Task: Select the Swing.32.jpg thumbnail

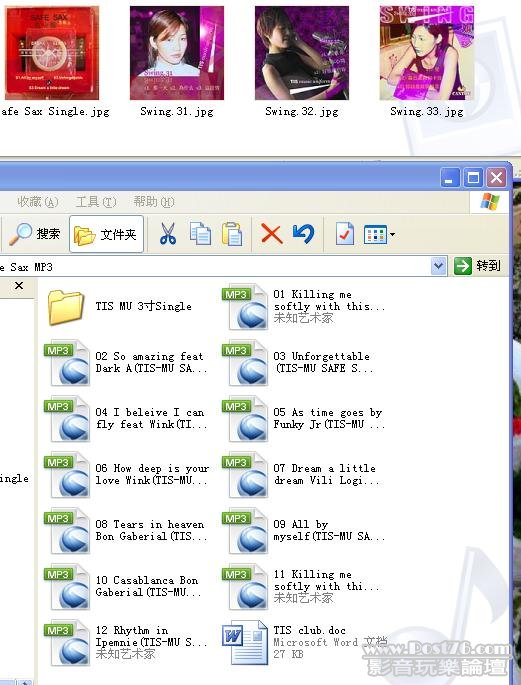Action: (x=302, y=62)
